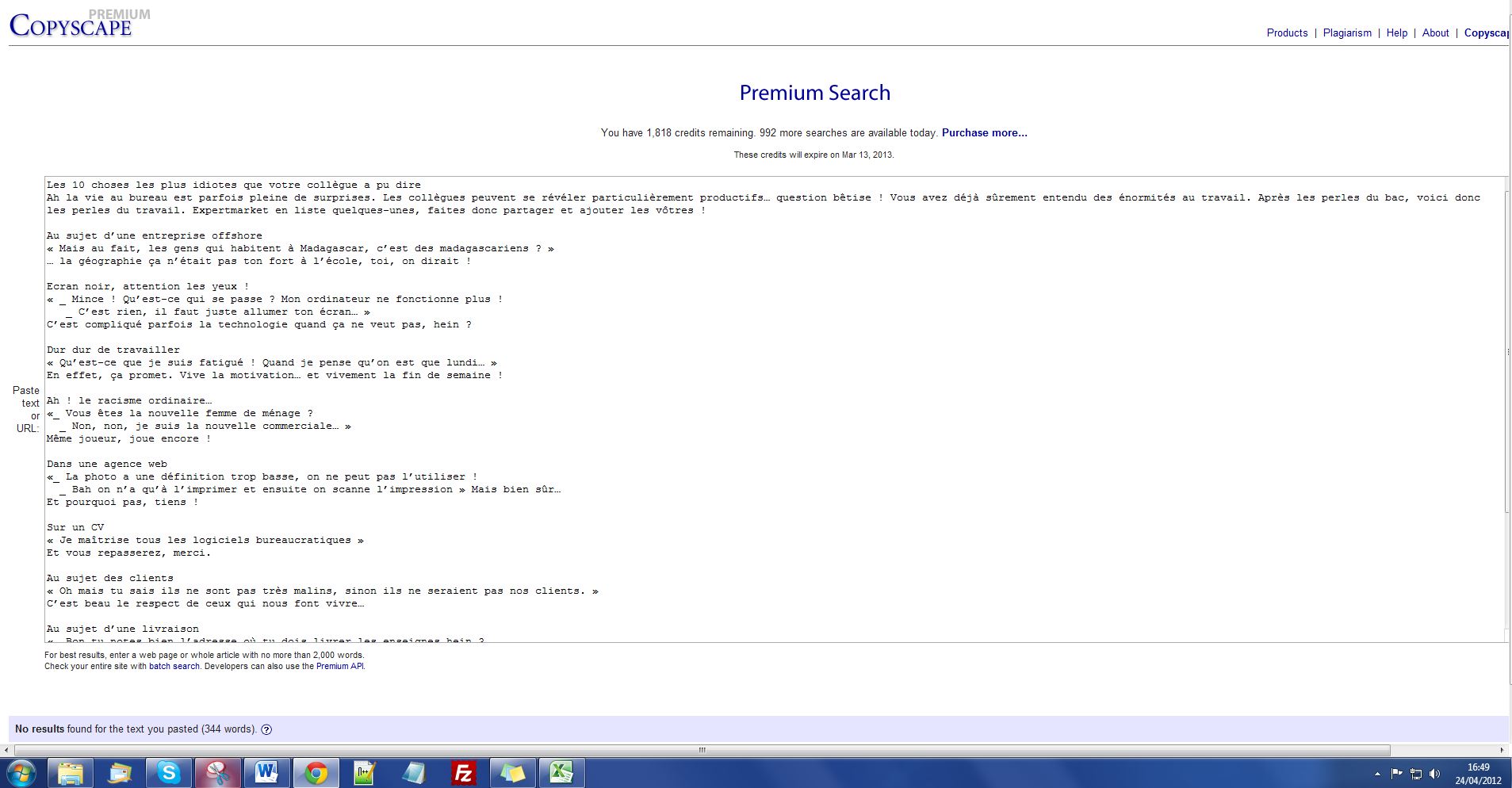Open the Windows Start menu
Screen dimensions: 1512x788
click(x=21, y=772)
